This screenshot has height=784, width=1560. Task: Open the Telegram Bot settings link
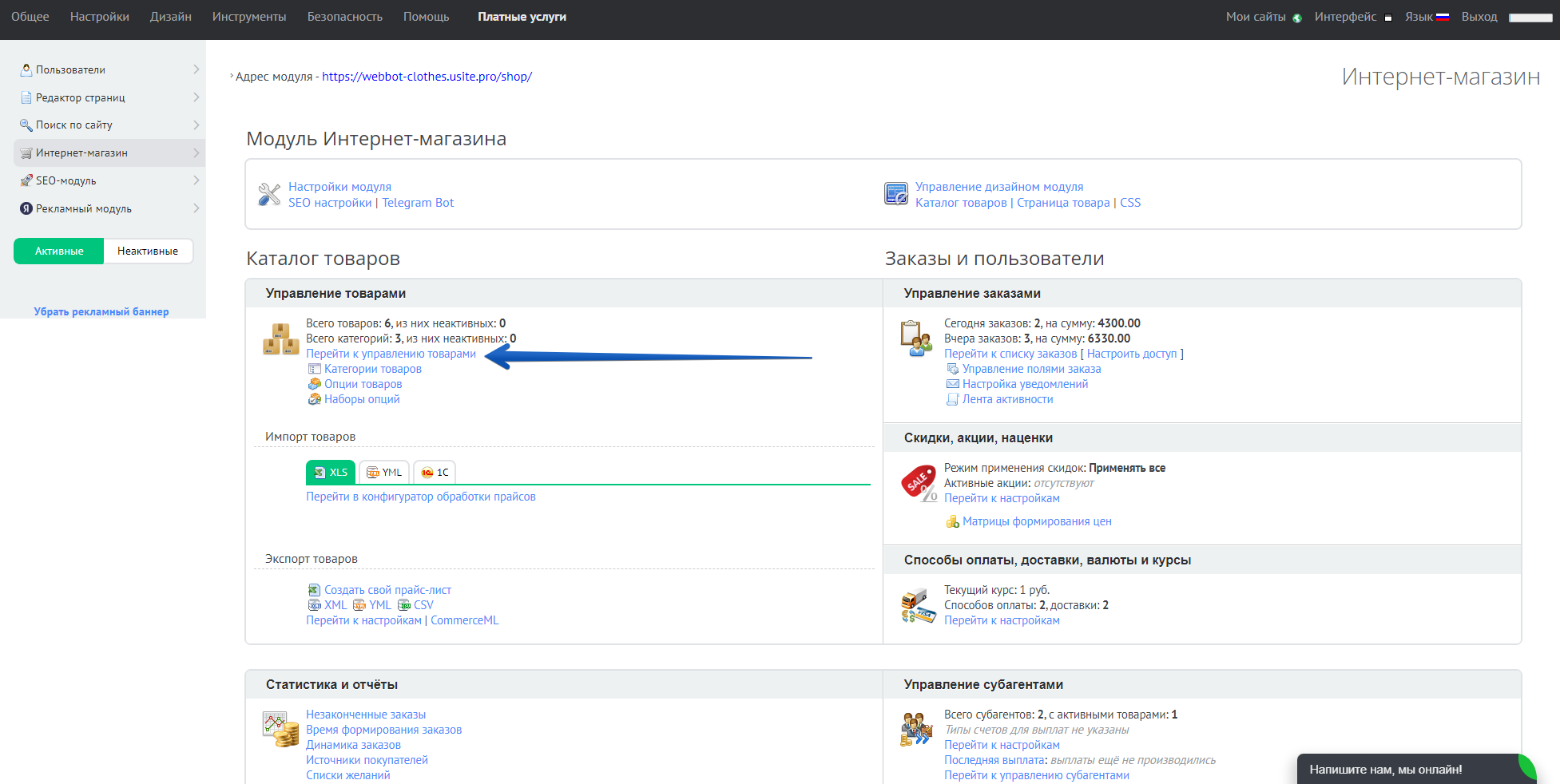pyautogui.click(x=418, y=203)
